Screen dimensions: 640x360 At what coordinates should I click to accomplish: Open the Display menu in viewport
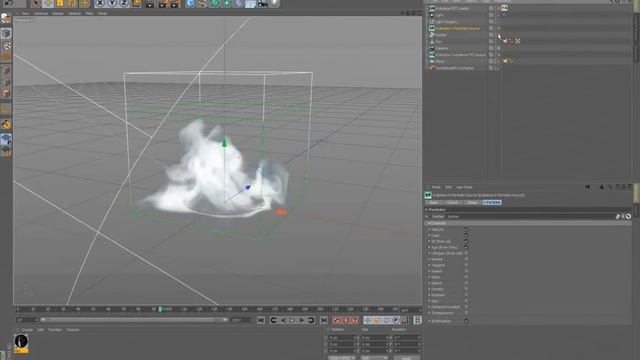tap(58, 13)
